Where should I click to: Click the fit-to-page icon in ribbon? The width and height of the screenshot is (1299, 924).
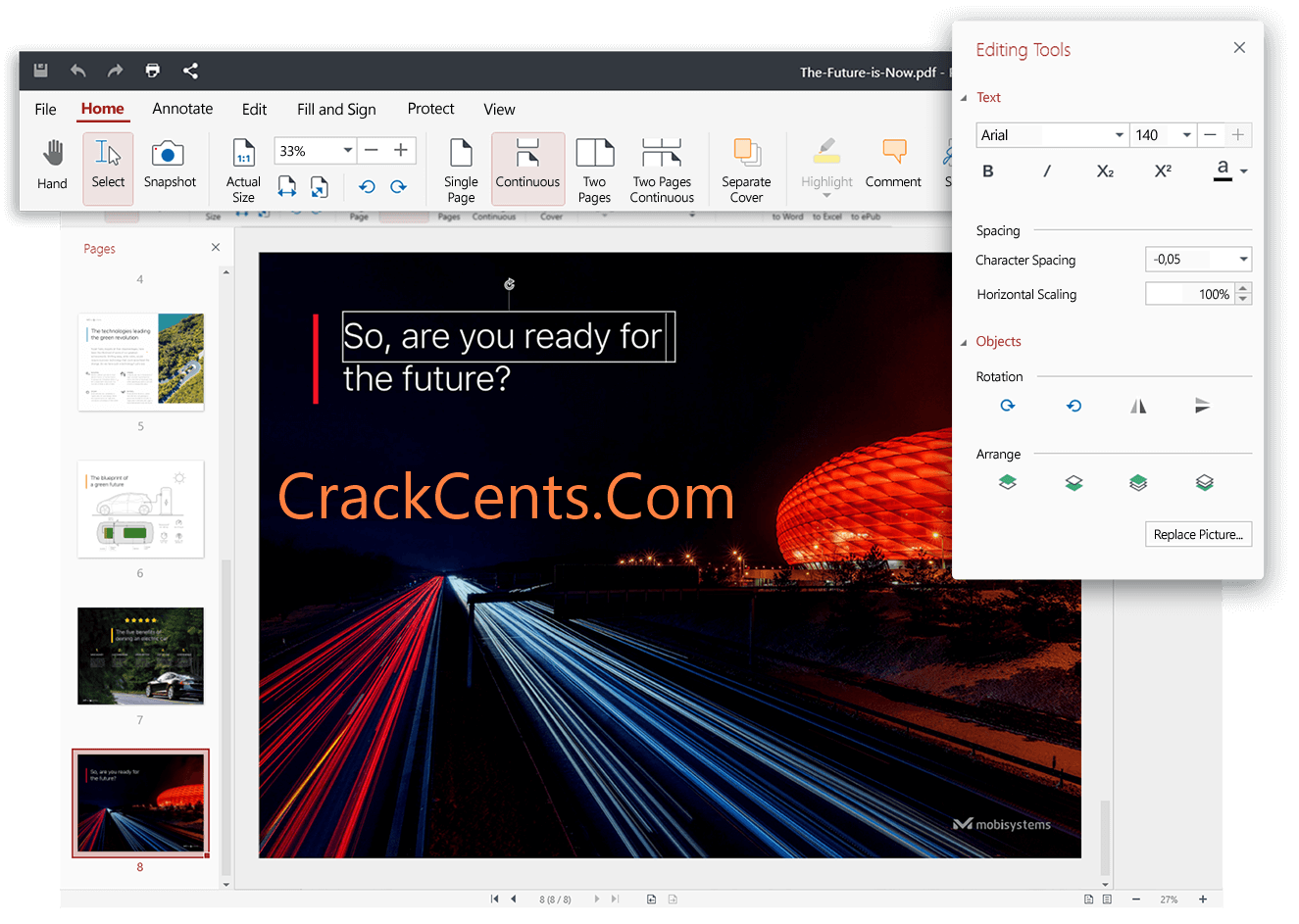tap(320, 186)
